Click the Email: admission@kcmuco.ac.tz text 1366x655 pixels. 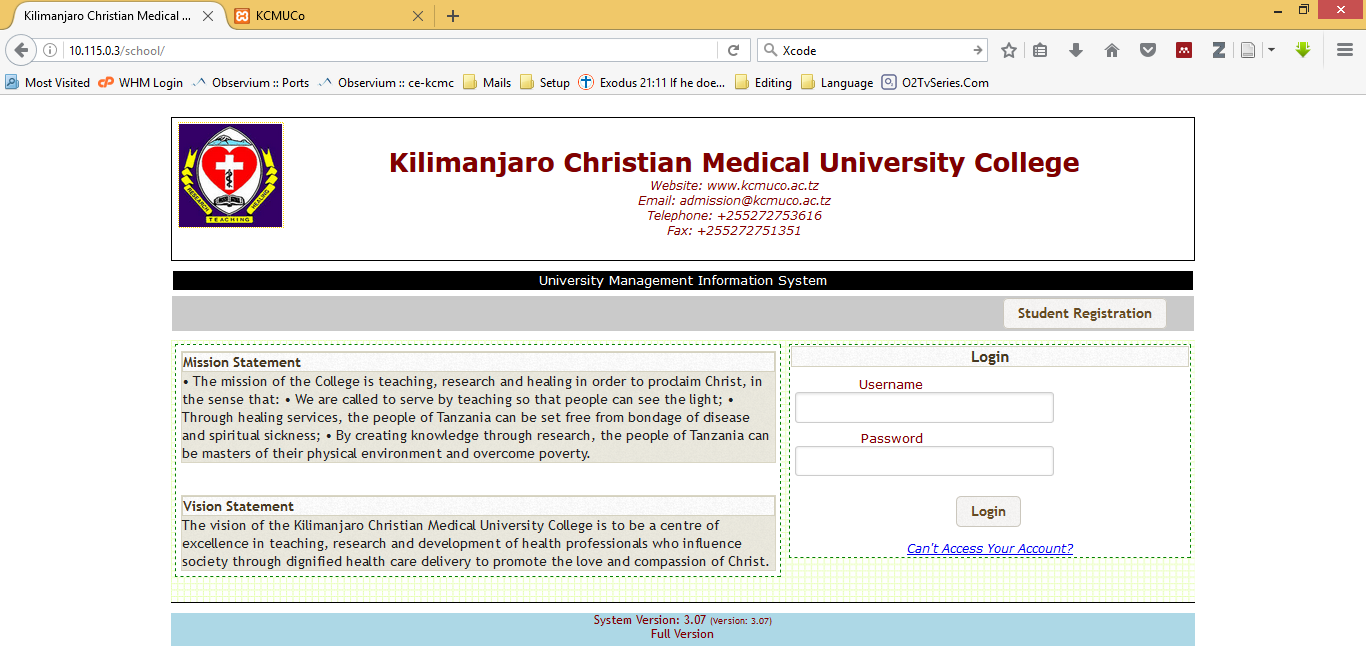(734, 201)
